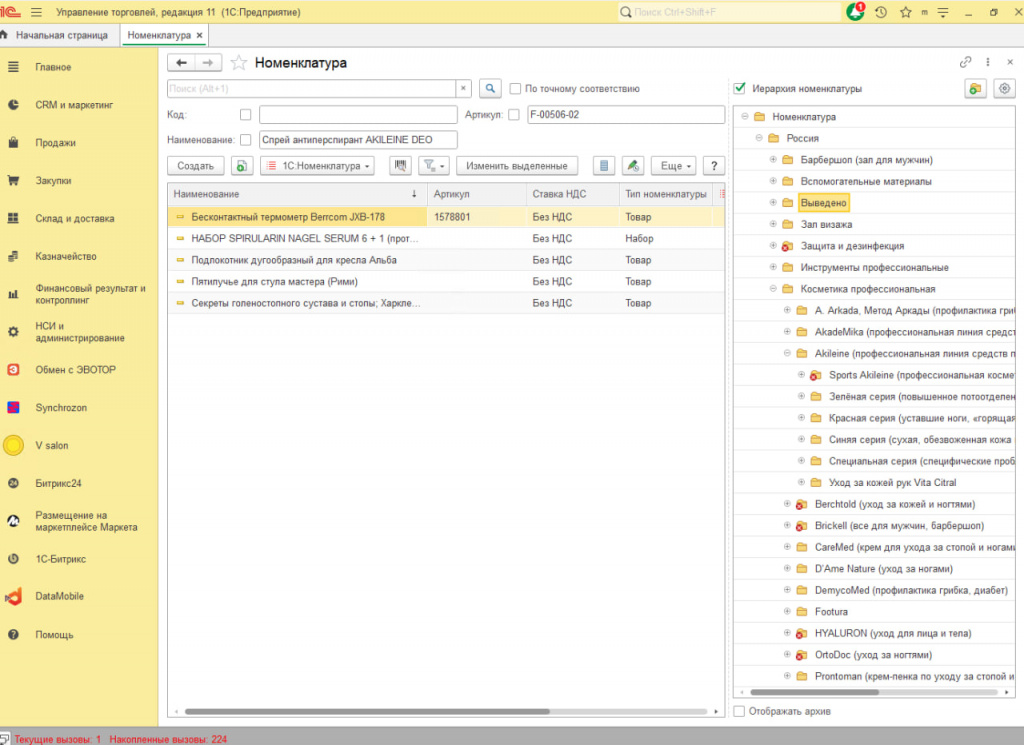
Task: Open the filter funnel dropdown
Action: click(x=434, y=166)
